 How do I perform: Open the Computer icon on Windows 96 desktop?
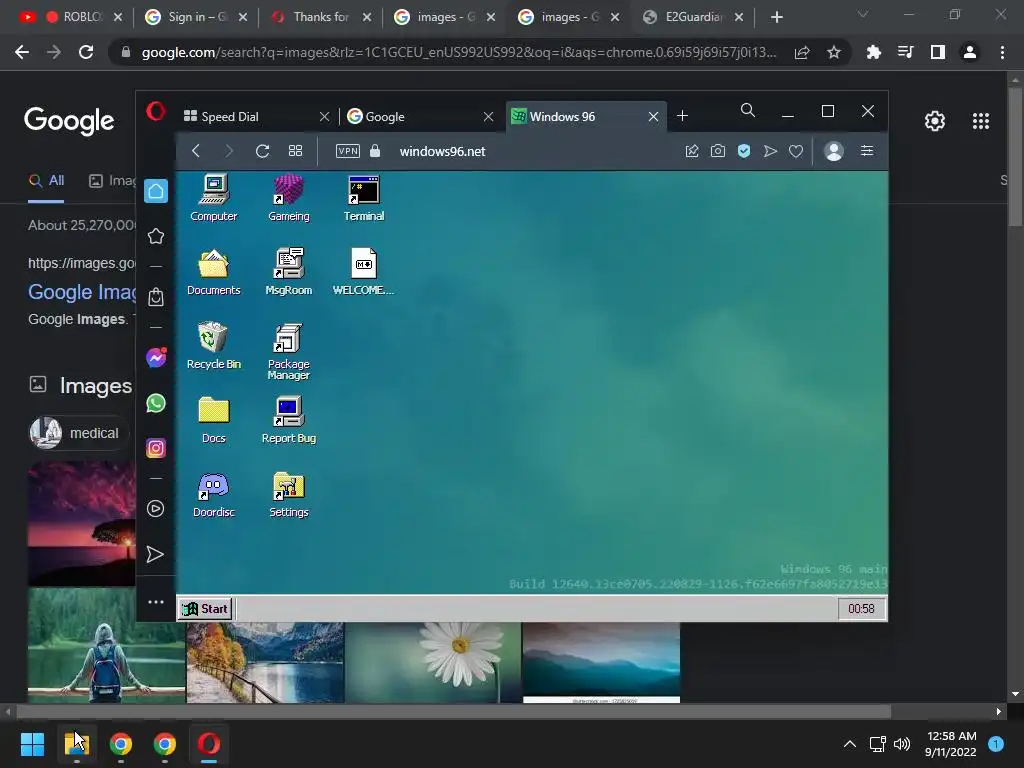[214, 198]
